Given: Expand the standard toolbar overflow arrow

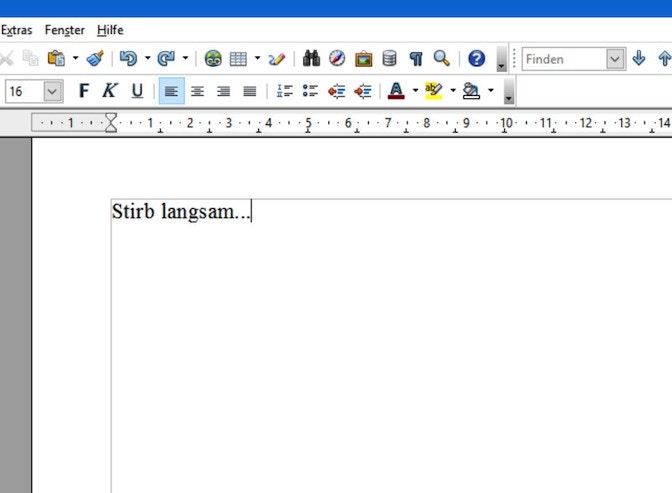Looking at the screenshot, I should (501, 58).
